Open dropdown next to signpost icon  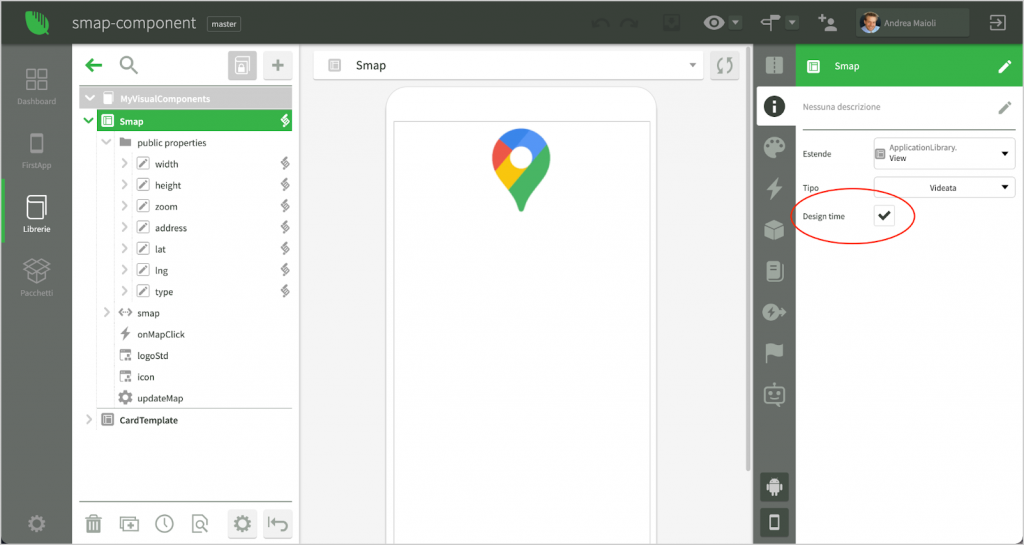coord(792,23)
